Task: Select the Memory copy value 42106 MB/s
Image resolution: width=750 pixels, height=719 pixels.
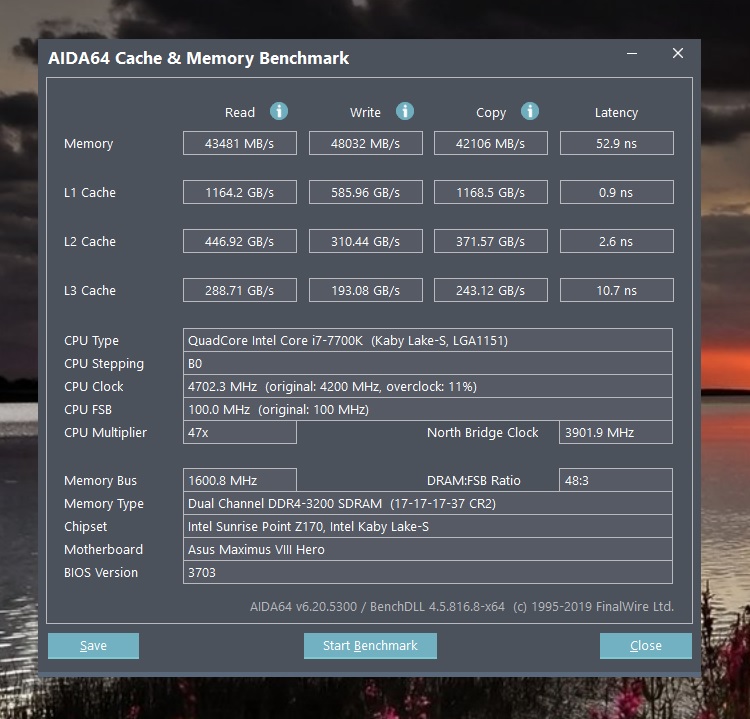Action: pyautogui.click(x=491, y=143)
